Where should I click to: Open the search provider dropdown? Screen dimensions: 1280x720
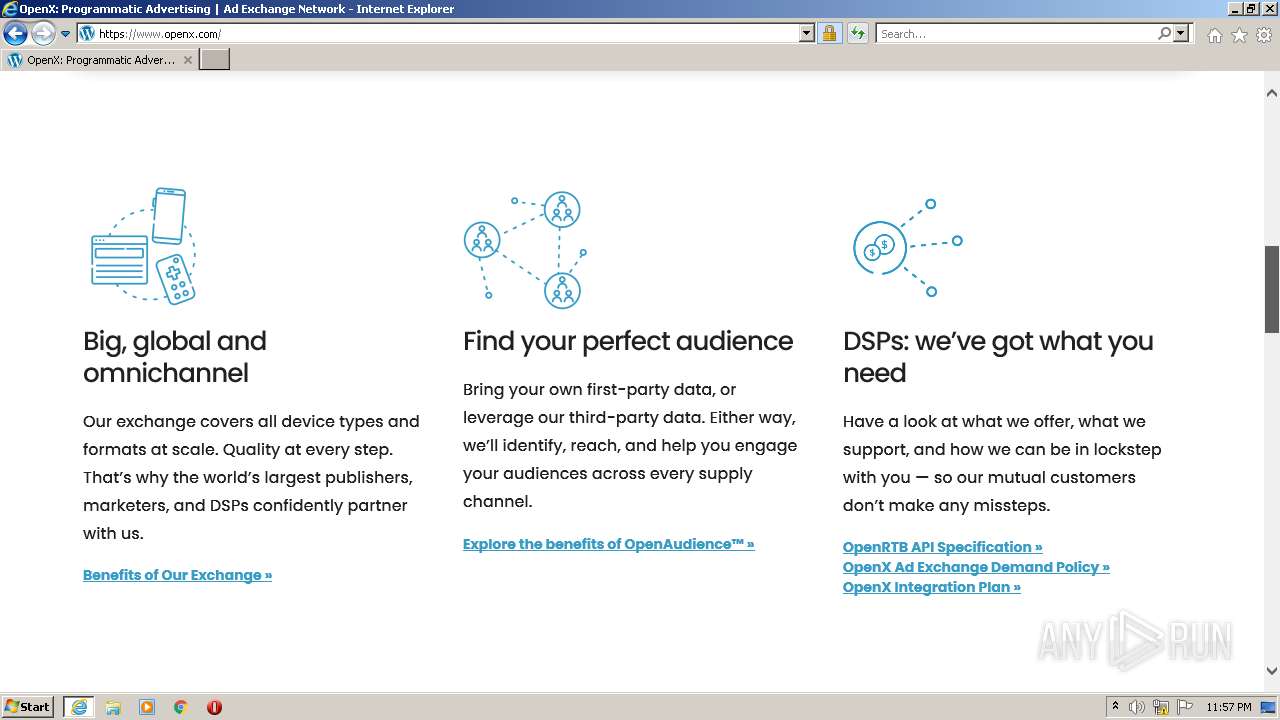tap(1182, 34)
